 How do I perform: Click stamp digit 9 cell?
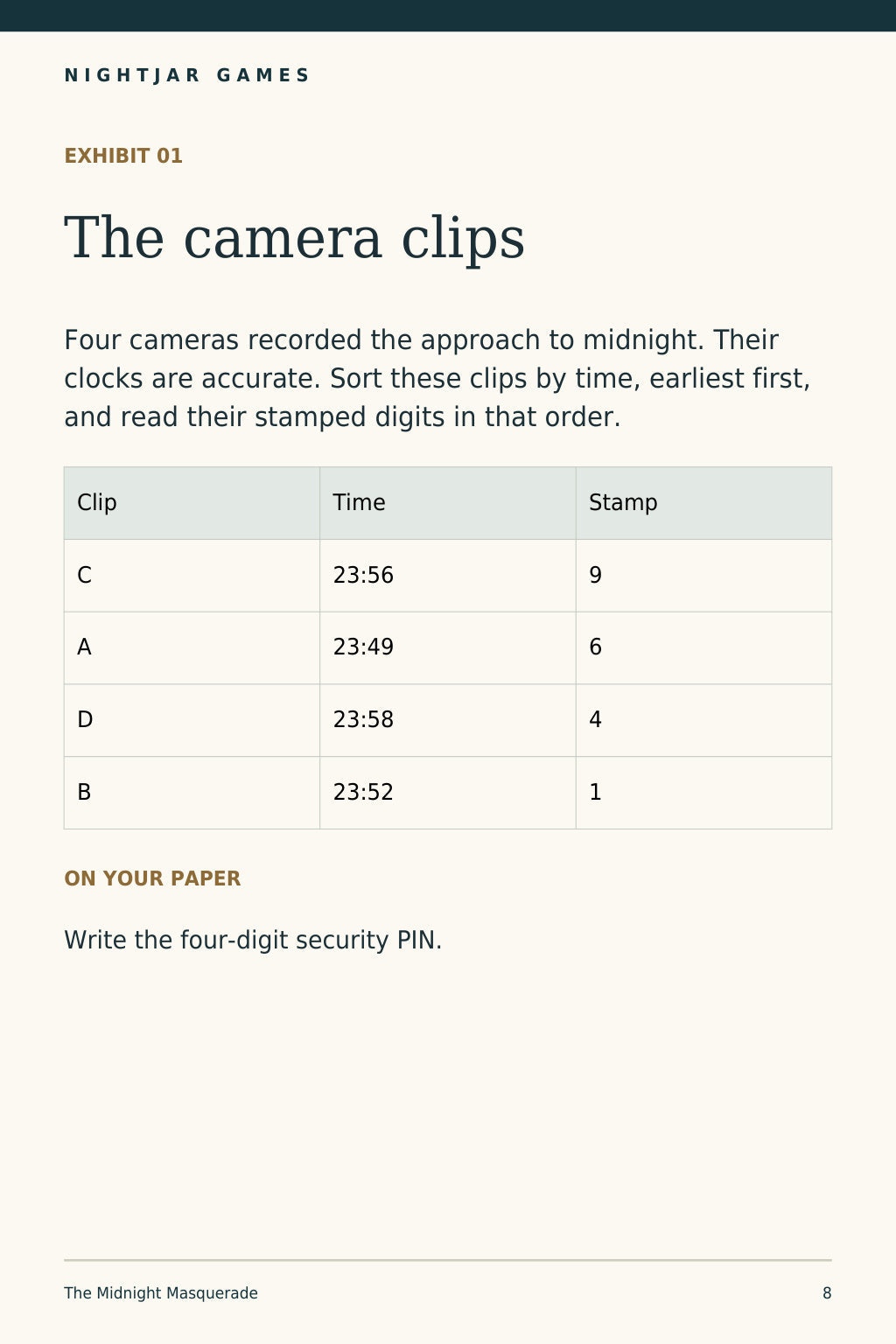tap(703, 576)
